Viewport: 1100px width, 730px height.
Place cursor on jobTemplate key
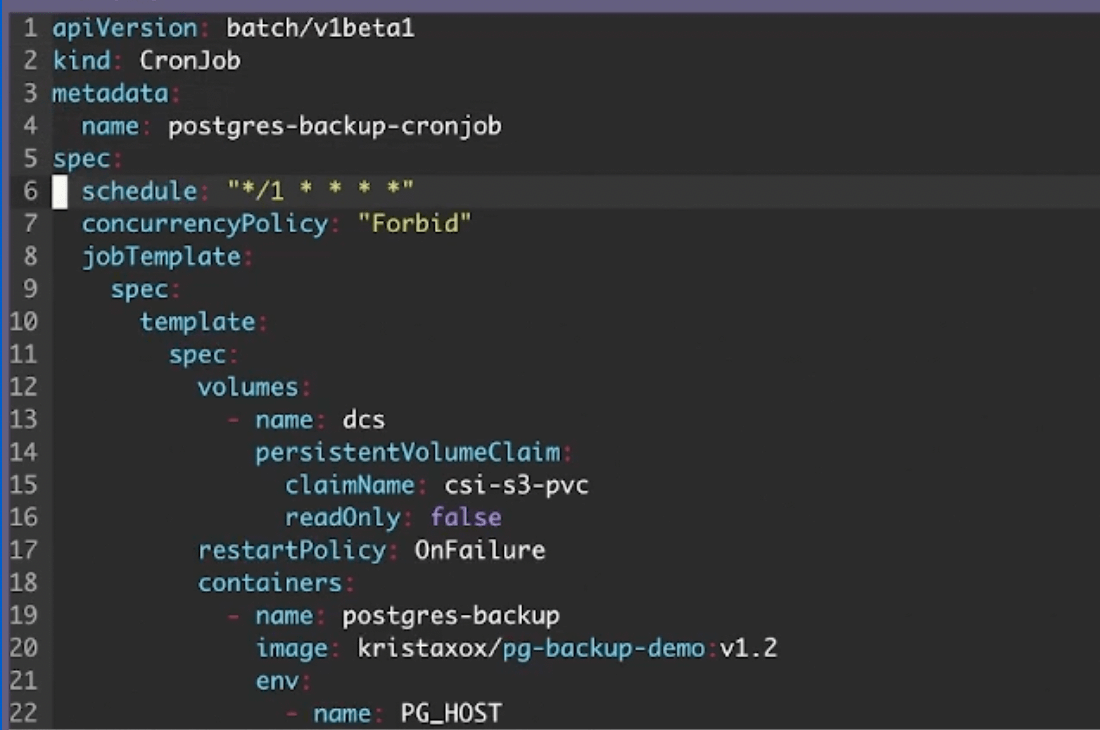(161, 256)
